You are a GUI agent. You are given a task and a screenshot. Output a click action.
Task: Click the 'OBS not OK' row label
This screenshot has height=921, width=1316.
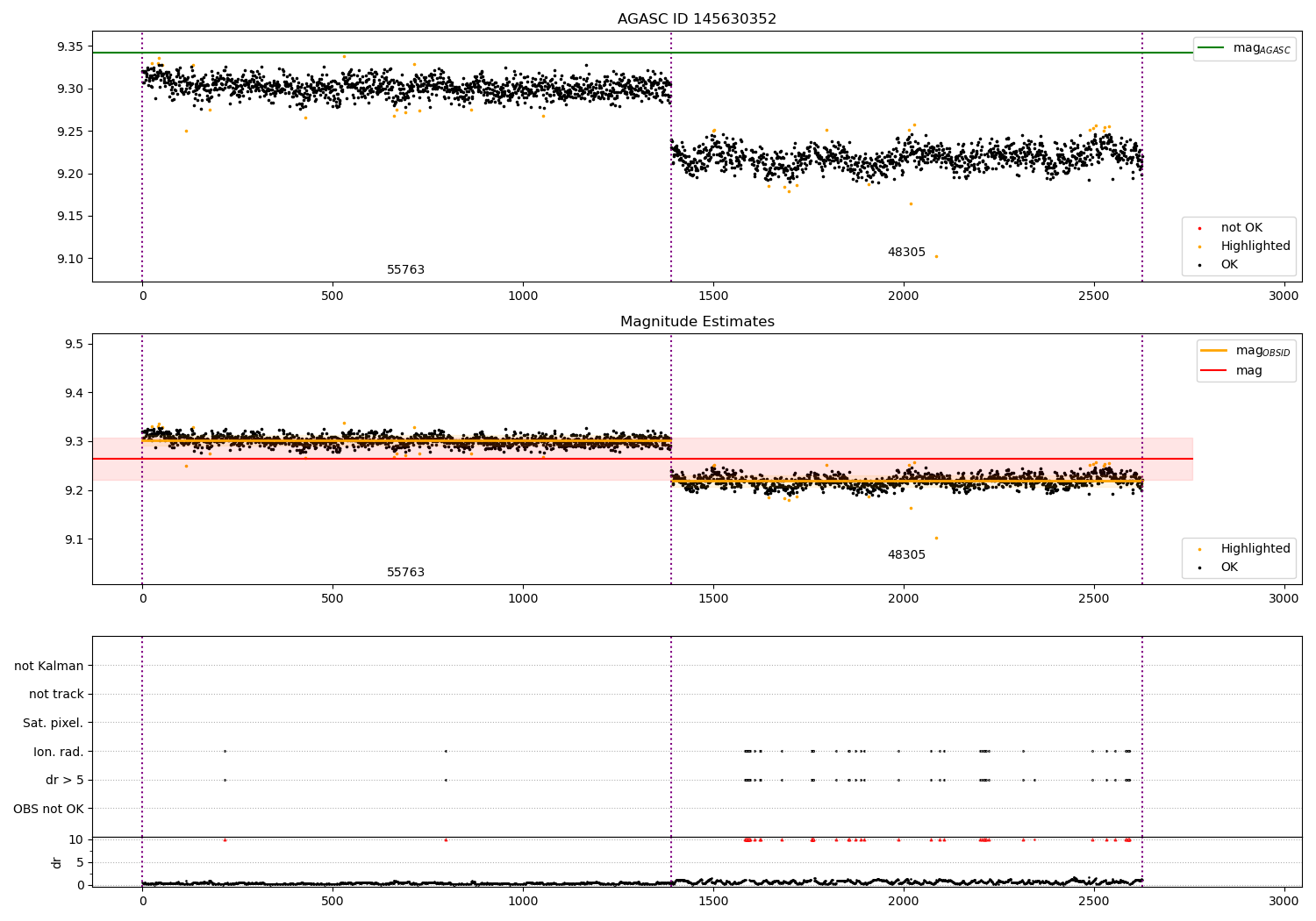click(49, 809)
